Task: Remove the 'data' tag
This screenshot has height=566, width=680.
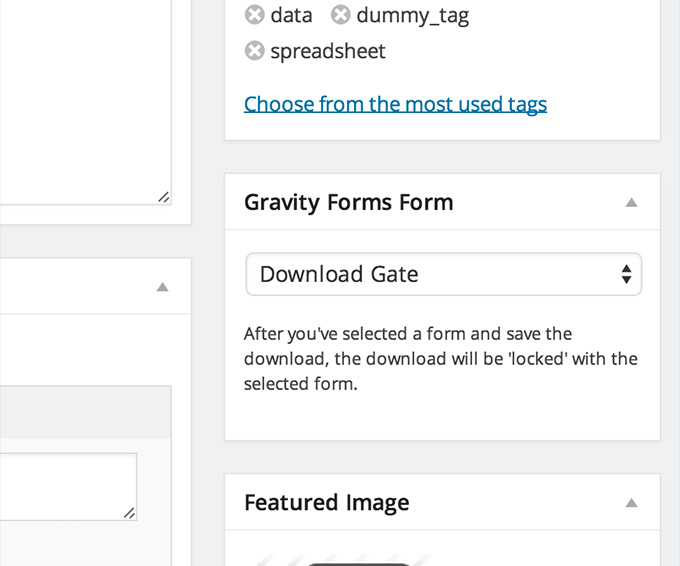Action: (x=255, y=15)
